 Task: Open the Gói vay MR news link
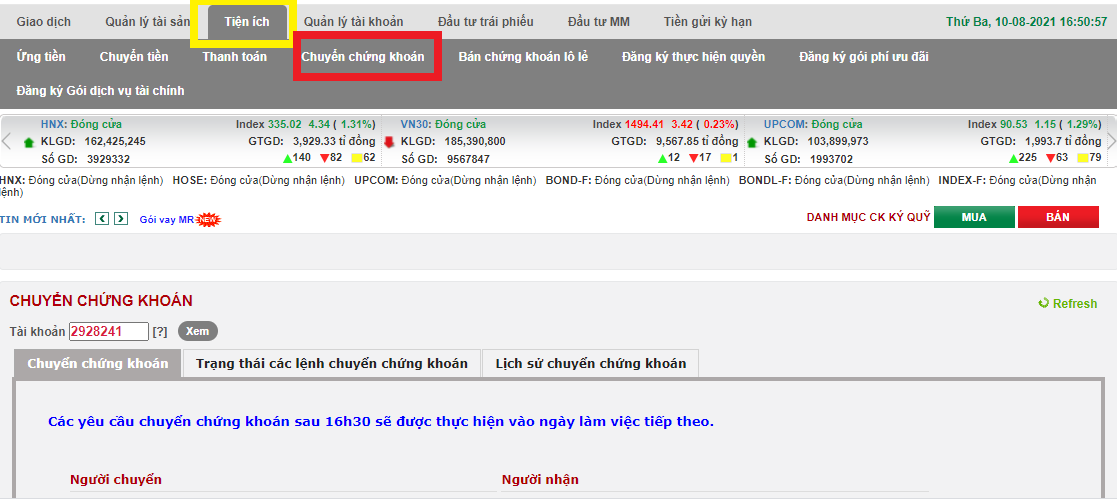pyautogui.click(x=167, y=219)
